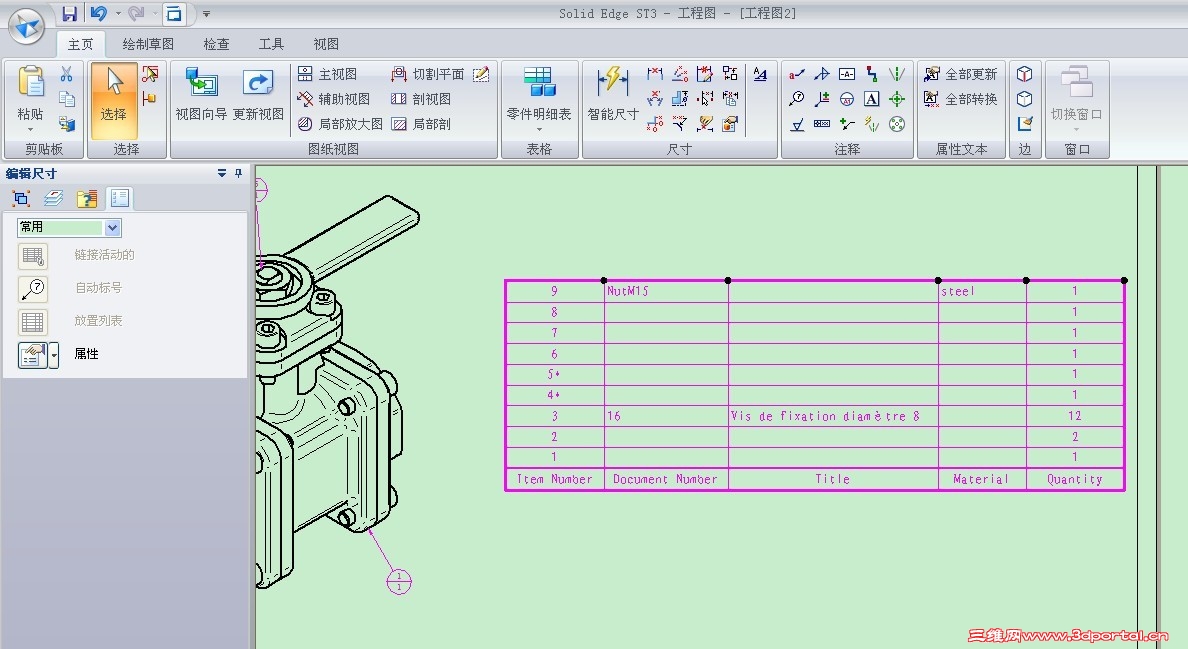Select the Center Mark icon

897,99
